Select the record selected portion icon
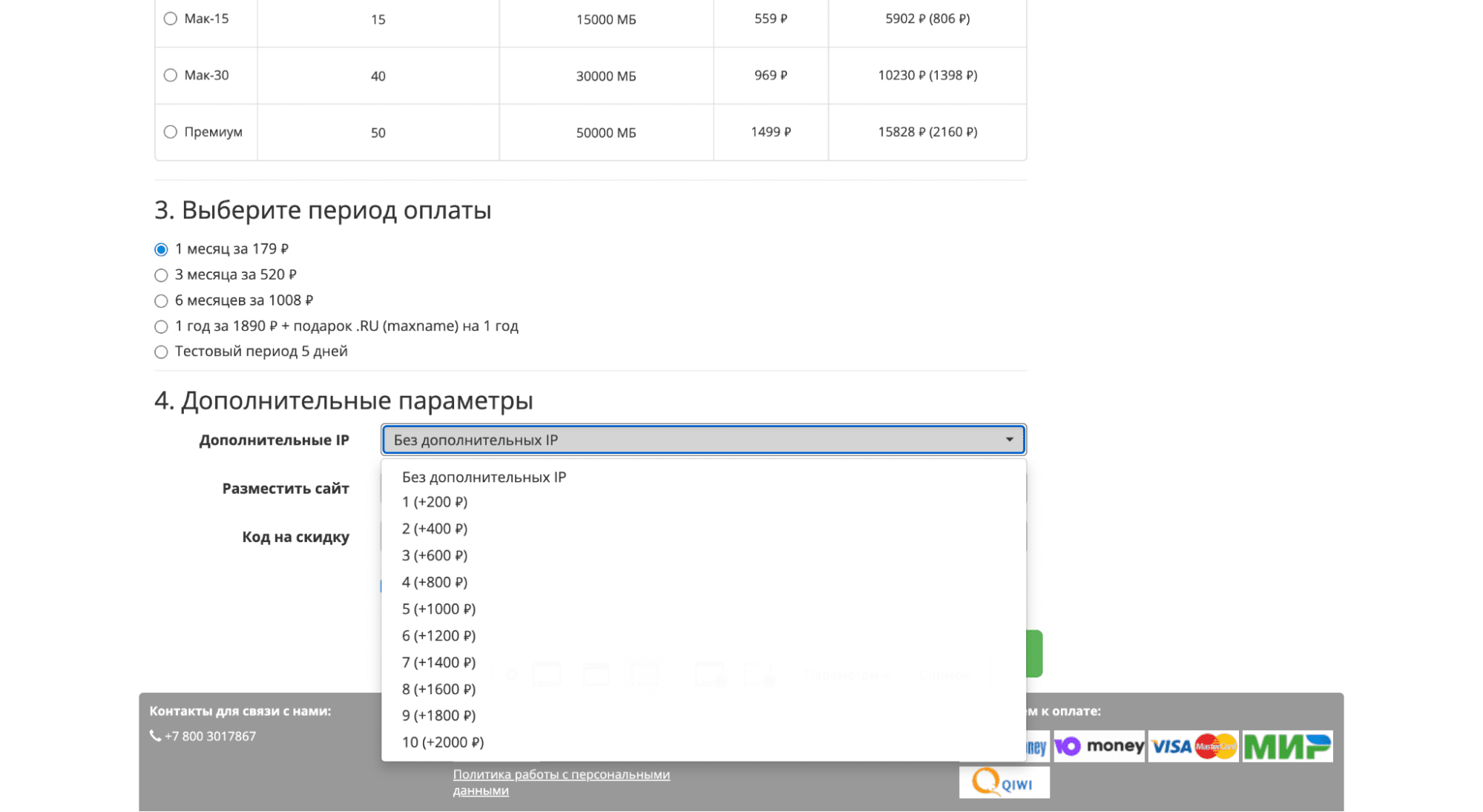The image size is (1483, 812). (757, 673)
